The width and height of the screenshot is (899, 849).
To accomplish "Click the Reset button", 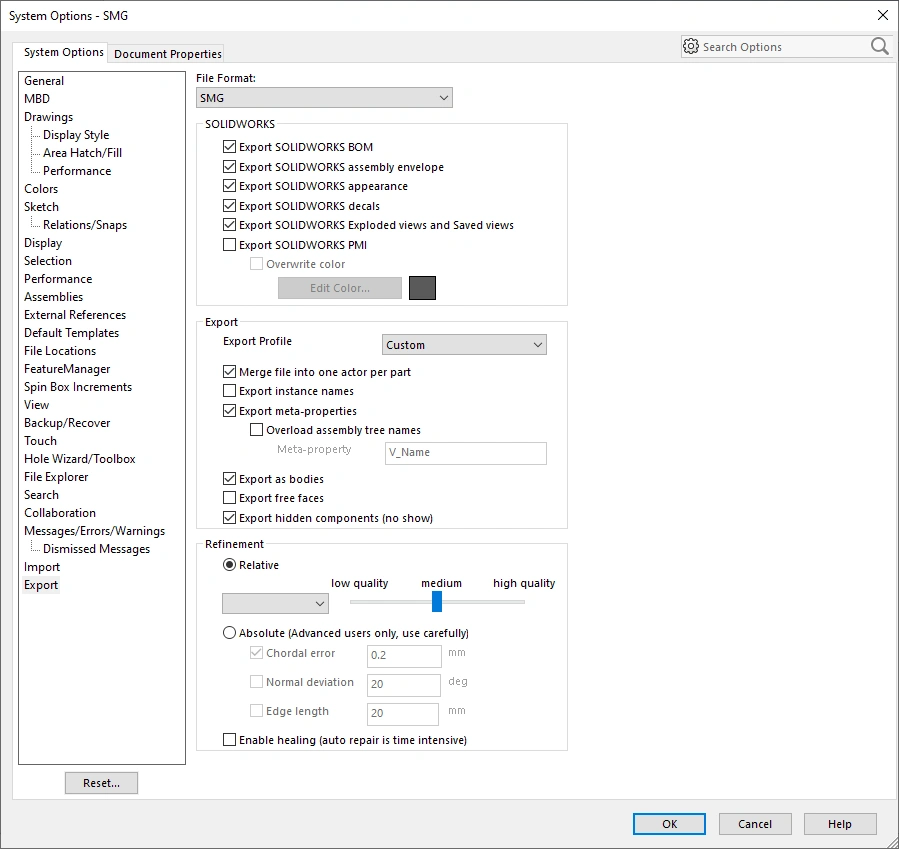I will (101, 783).
